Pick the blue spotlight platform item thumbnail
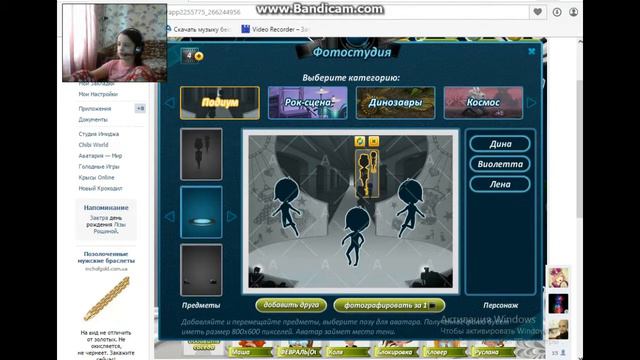 coord(201,212)
